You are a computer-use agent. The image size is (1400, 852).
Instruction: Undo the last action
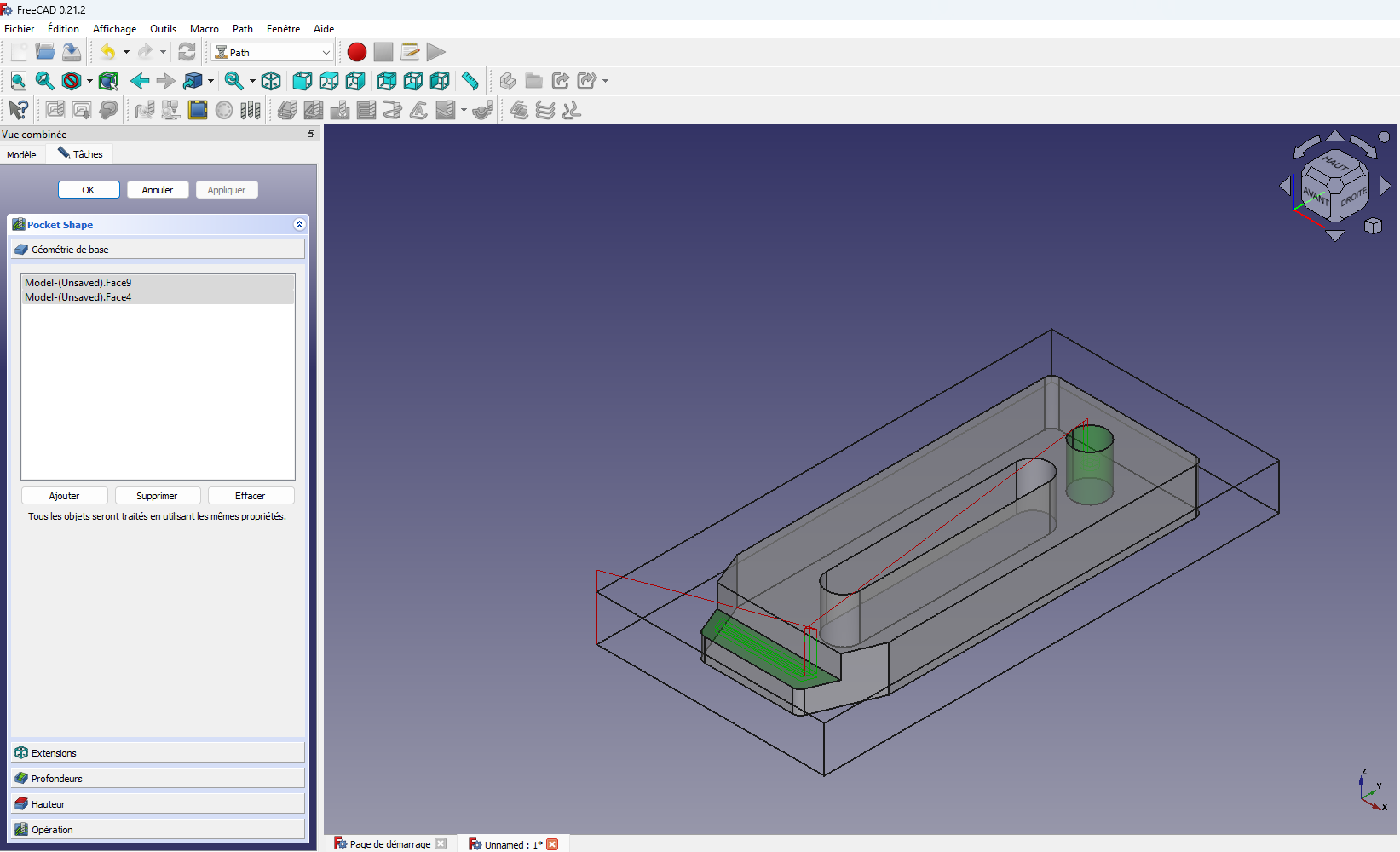(x=107, y=52)
